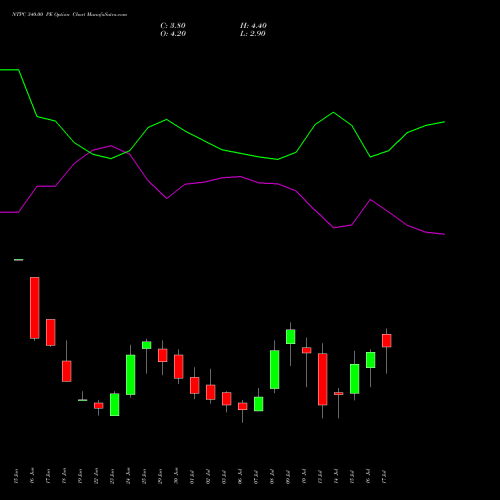This screenshot has height=500, width=500.
Task: Click the small green legend dash above candles
Action: tap(19, 260)
